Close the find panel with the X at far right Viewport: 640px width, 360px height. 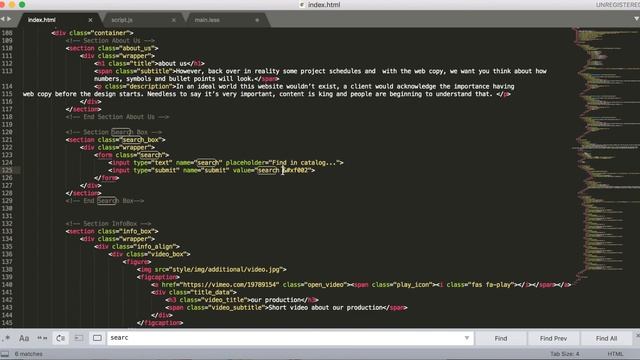click(x=638, y=335)
